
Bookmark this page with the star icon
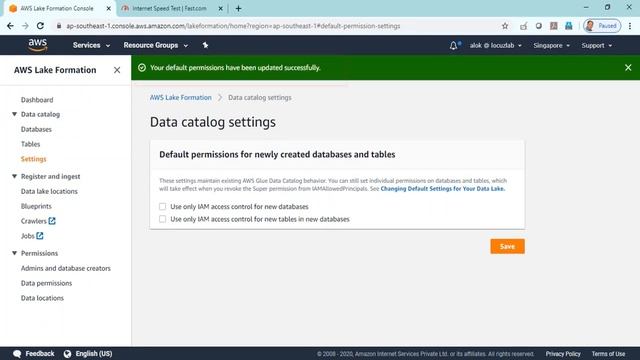tap(505, 26)
